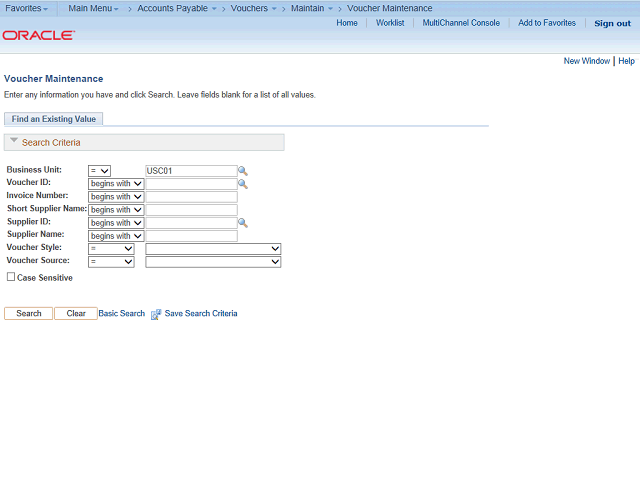Open Voucher Style operator dropdown

pos(111,249)
